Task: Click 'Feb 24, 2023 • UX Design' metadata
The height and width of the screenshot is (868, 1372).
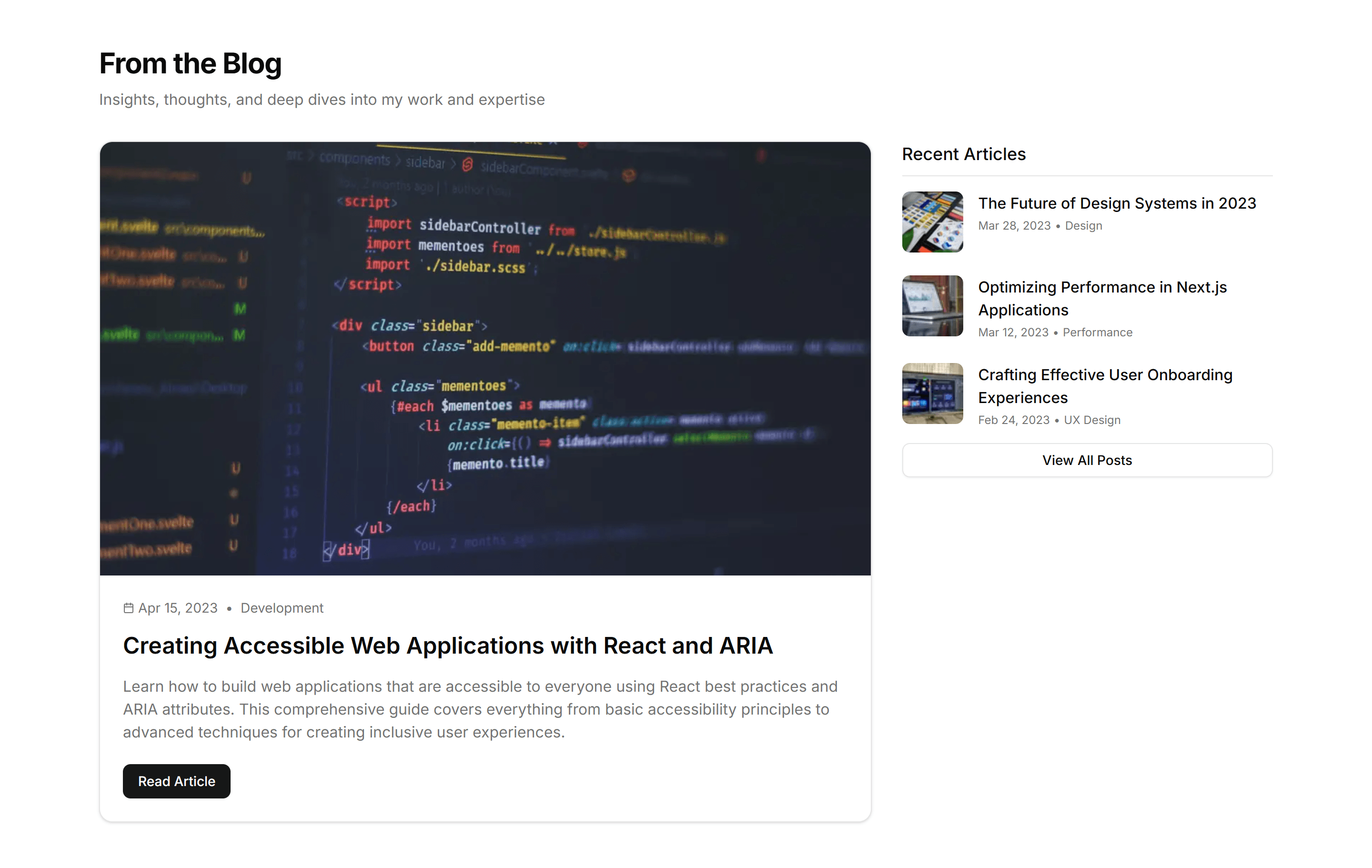Action: coord(1049,420)
